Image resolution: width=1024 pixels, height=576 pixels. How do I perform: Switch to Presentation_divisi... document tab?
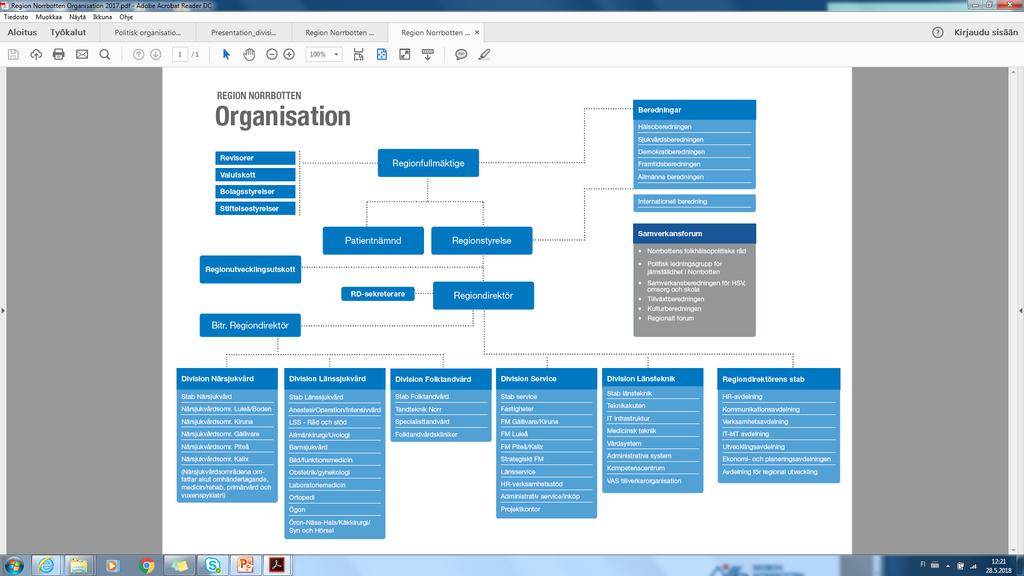point(244,32)
